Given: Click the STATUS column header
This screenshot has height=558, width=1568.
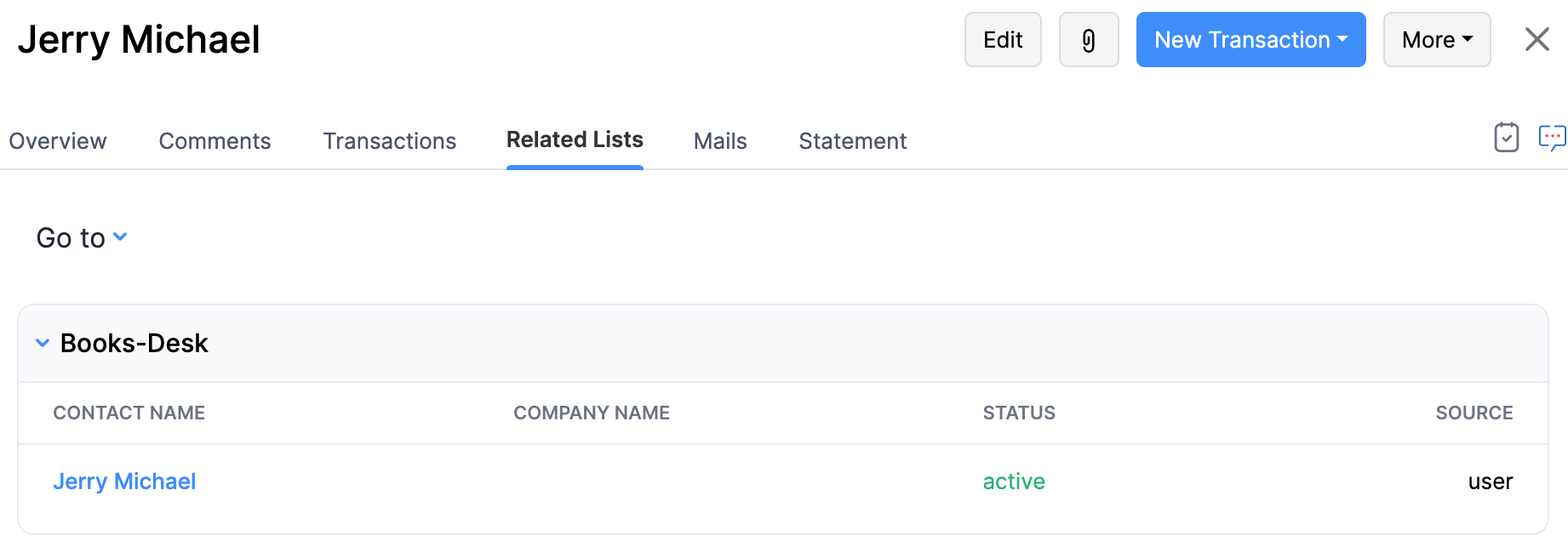Looking at the screenshot, I should [x=1019, y=413].
